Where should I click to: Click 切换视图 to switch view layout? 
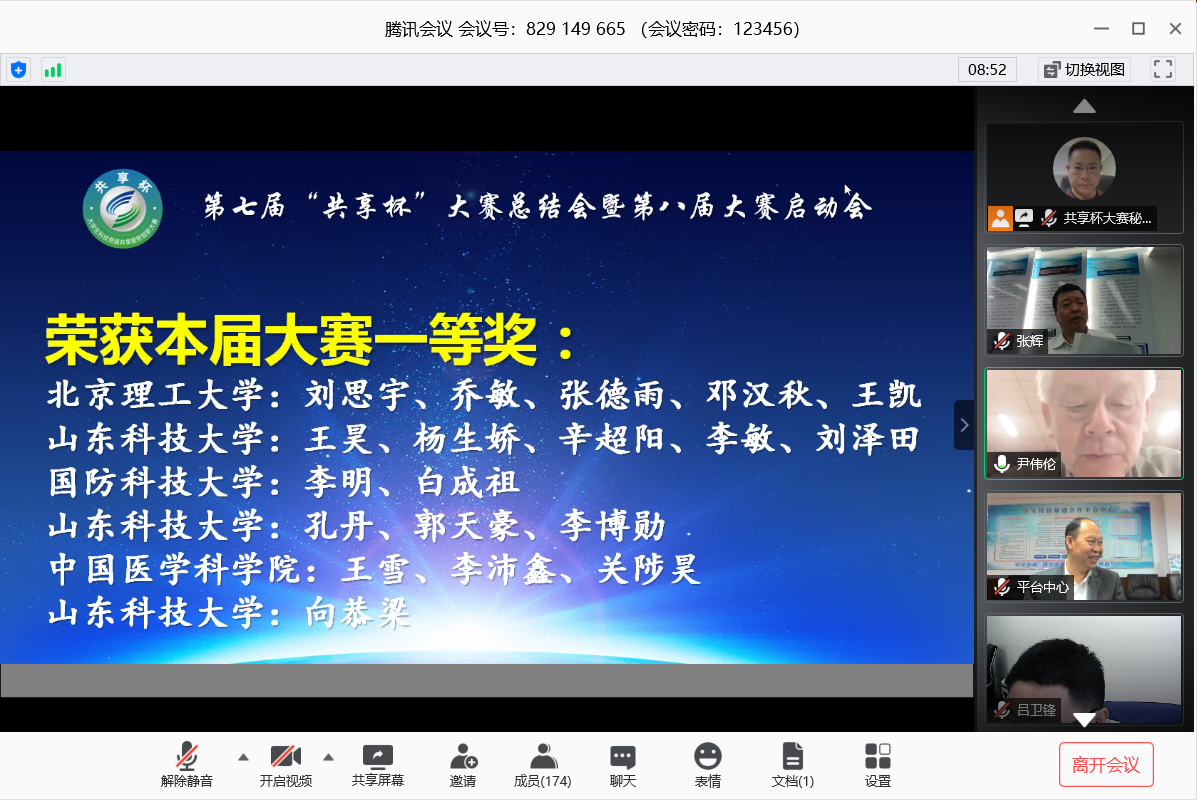1084,69
